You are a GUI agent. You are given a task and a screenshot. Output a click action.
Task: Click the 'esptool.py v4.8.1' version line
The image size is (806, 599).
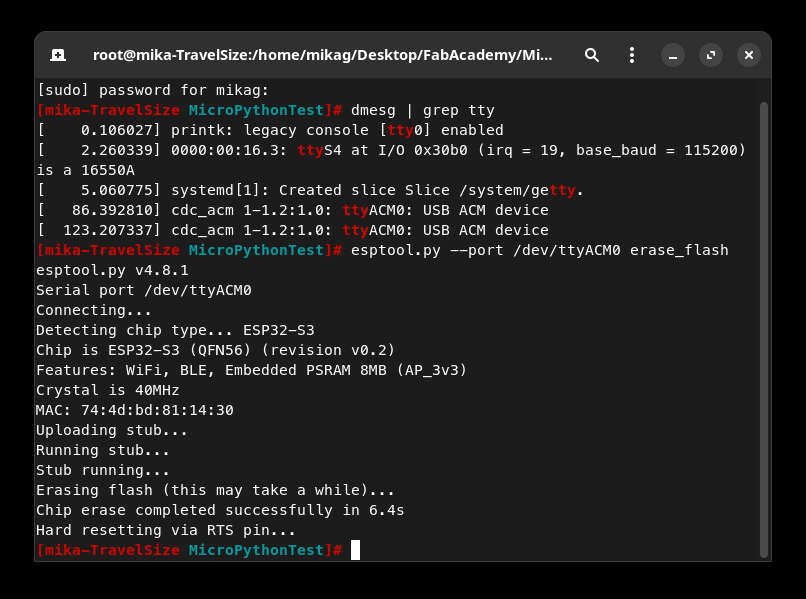tap(112, 270)
